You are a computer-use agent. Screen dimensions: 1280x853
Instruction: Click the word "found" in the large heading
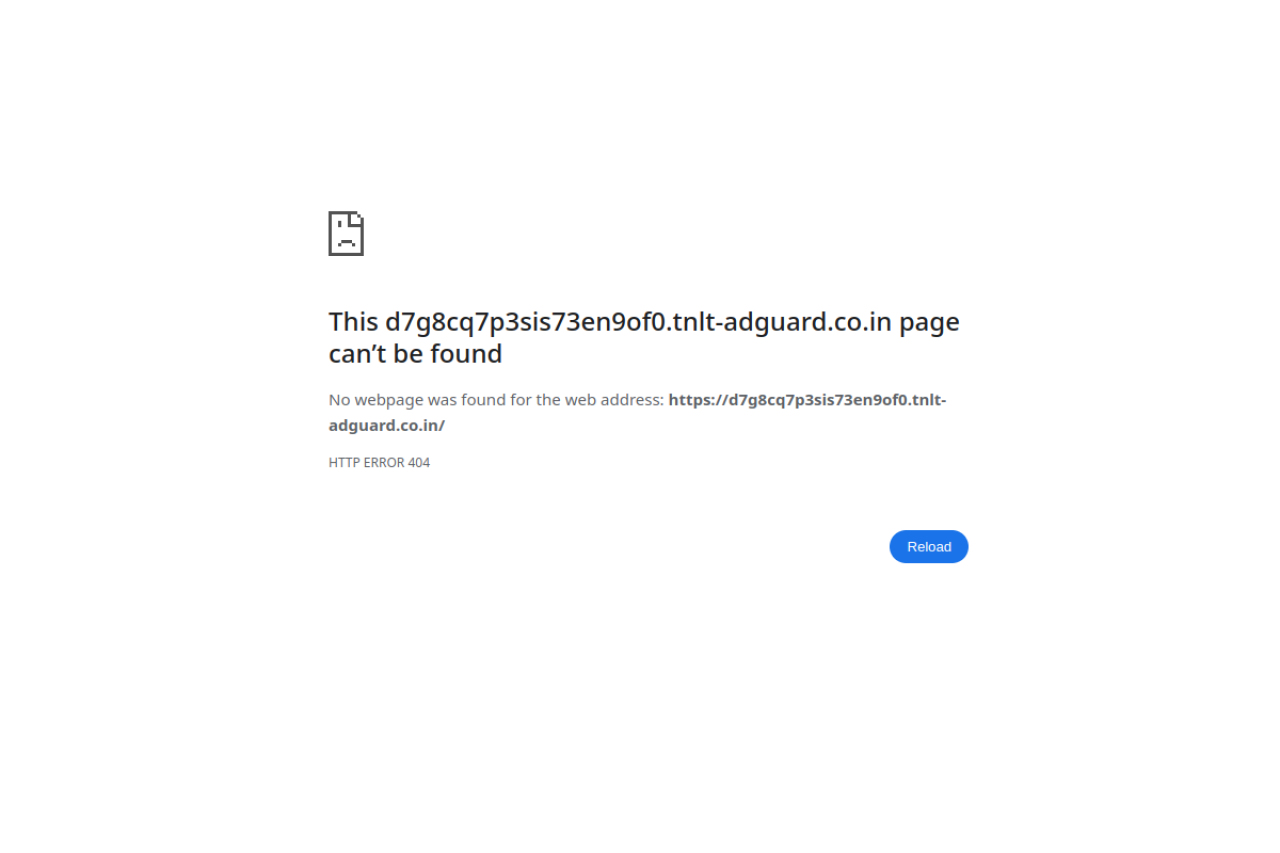point(466,354)
